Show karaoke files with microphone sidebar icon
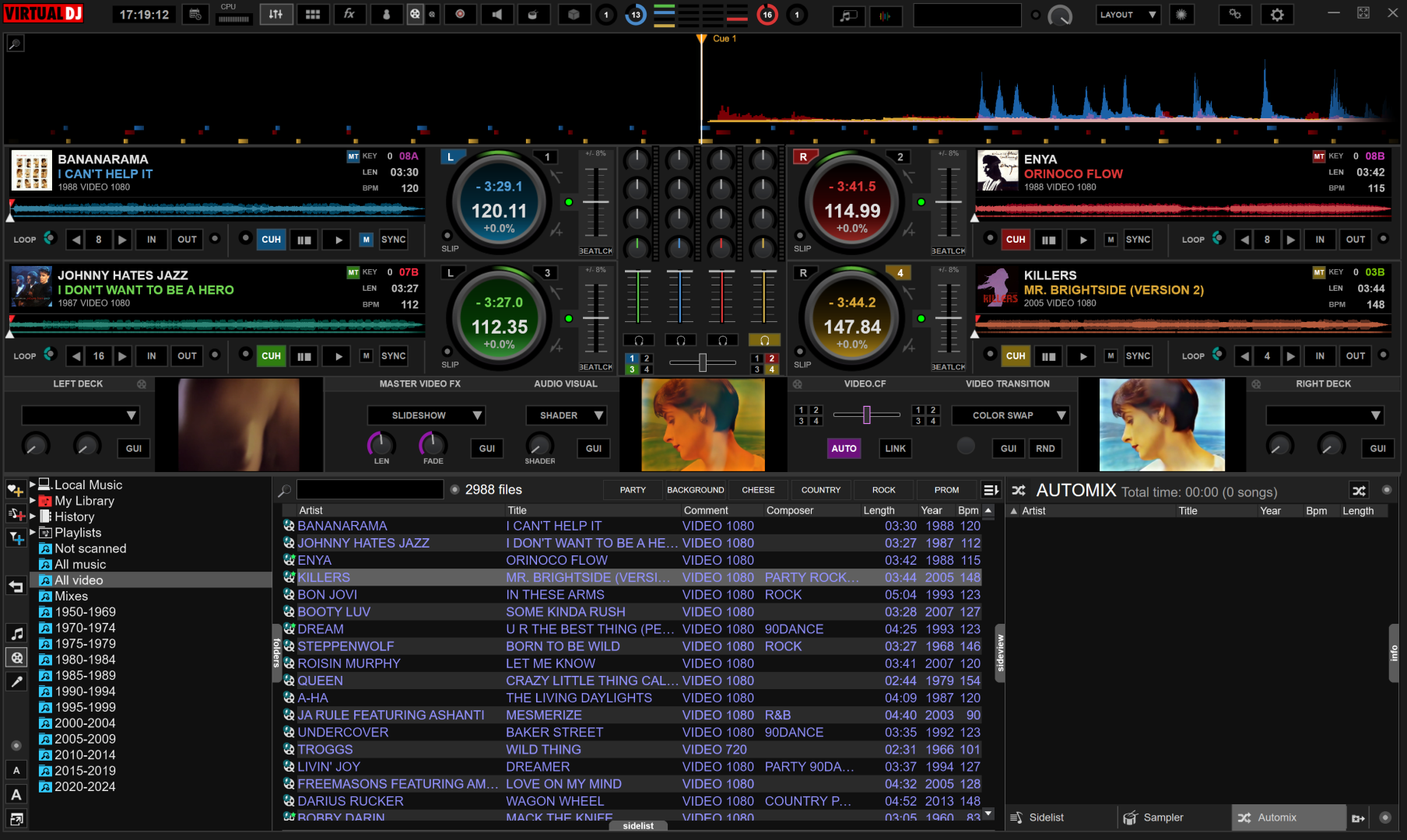1407x840 pixels. pos(16,681)
